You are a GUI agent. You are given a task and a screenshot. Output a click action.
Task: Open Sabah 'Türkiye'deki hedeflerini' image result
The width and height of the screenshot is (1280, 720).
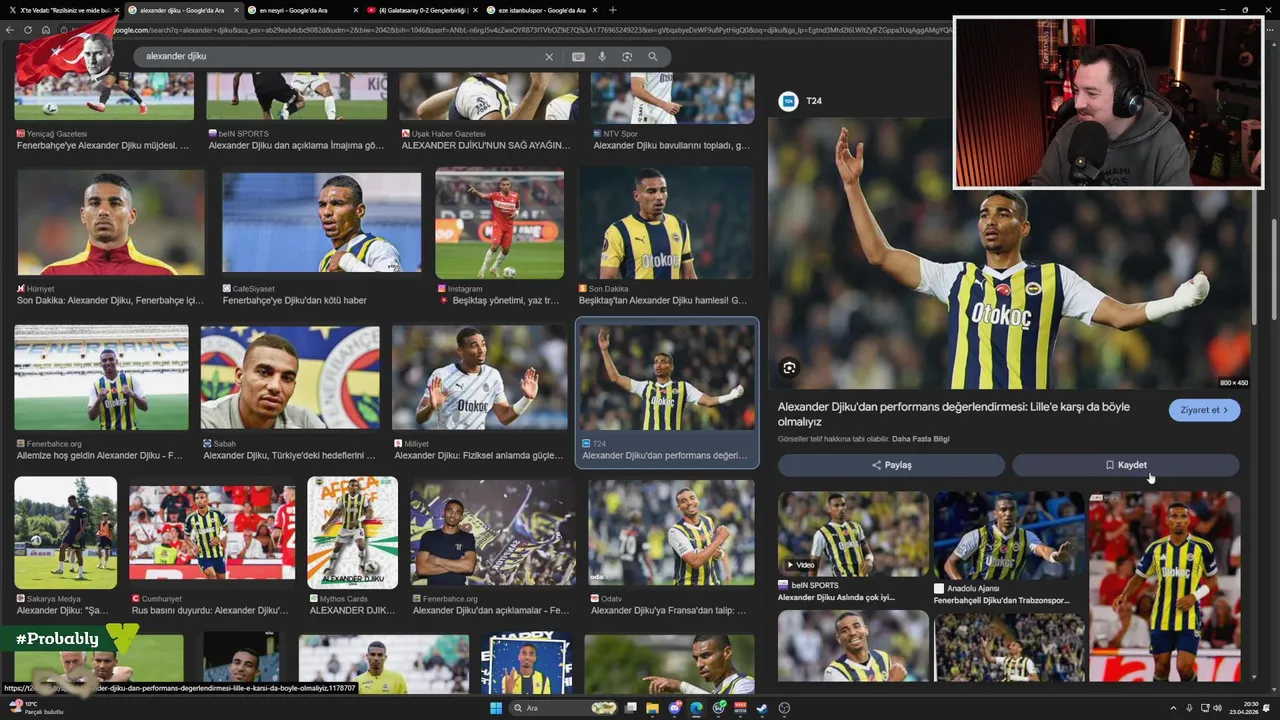290,378
